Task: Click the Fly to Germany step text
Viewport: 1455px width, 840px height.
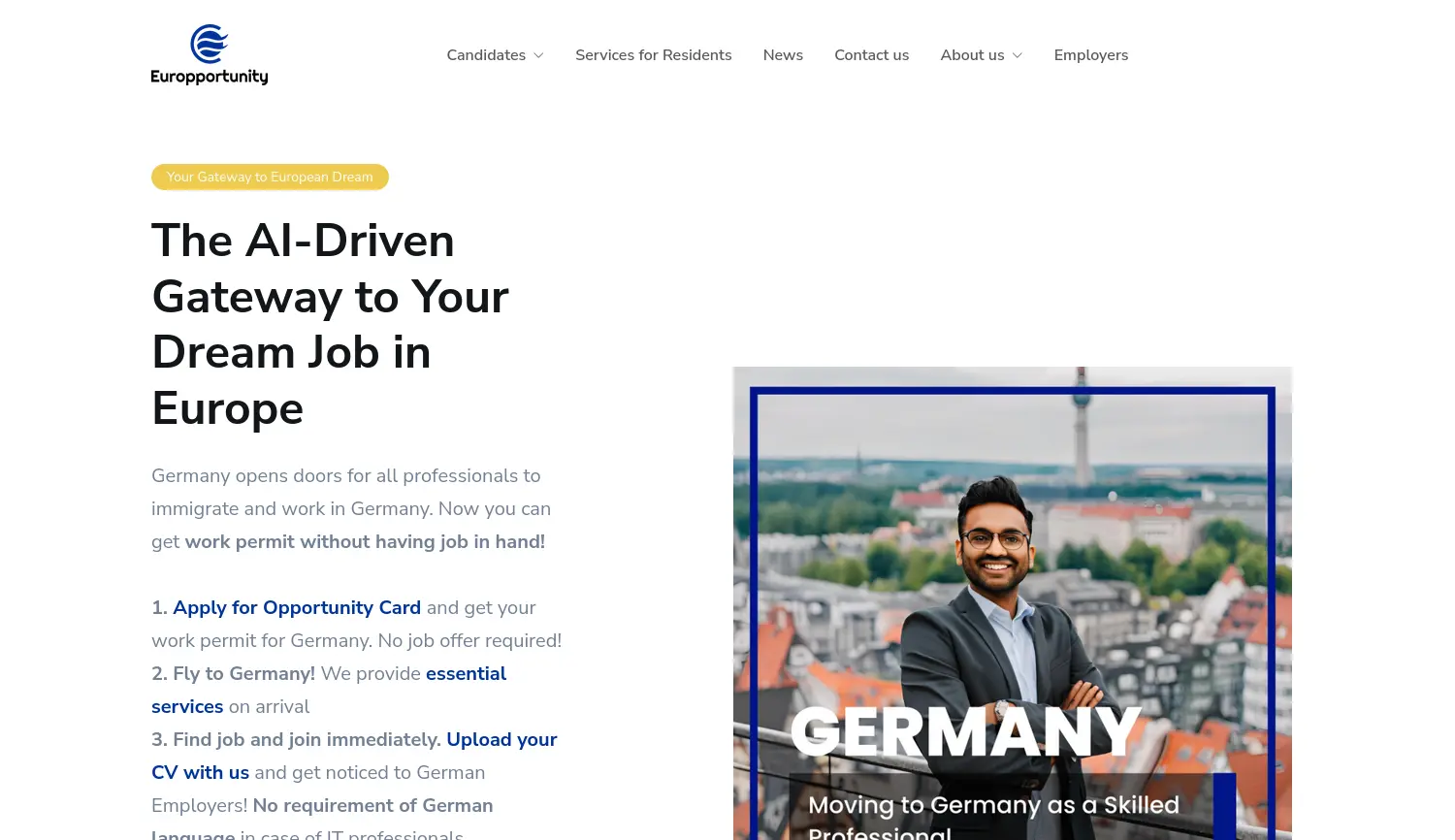Action: pyautogui.click(x=233, y=673)
